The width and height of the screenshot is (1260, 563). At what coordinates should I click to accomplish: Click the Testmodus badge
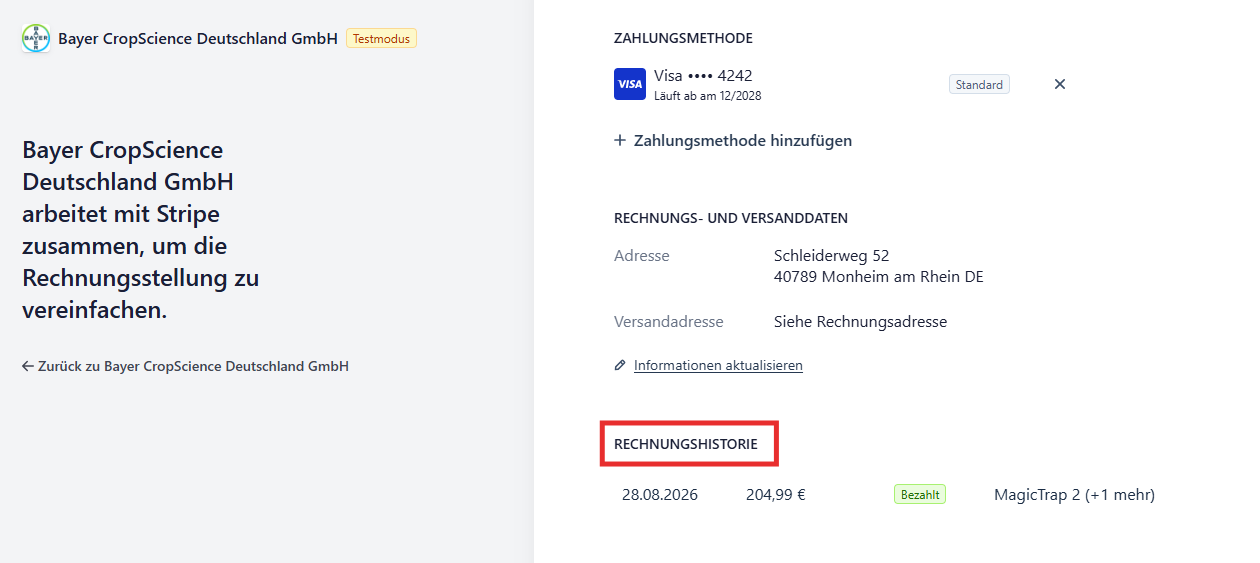click(x=381, y=39)
